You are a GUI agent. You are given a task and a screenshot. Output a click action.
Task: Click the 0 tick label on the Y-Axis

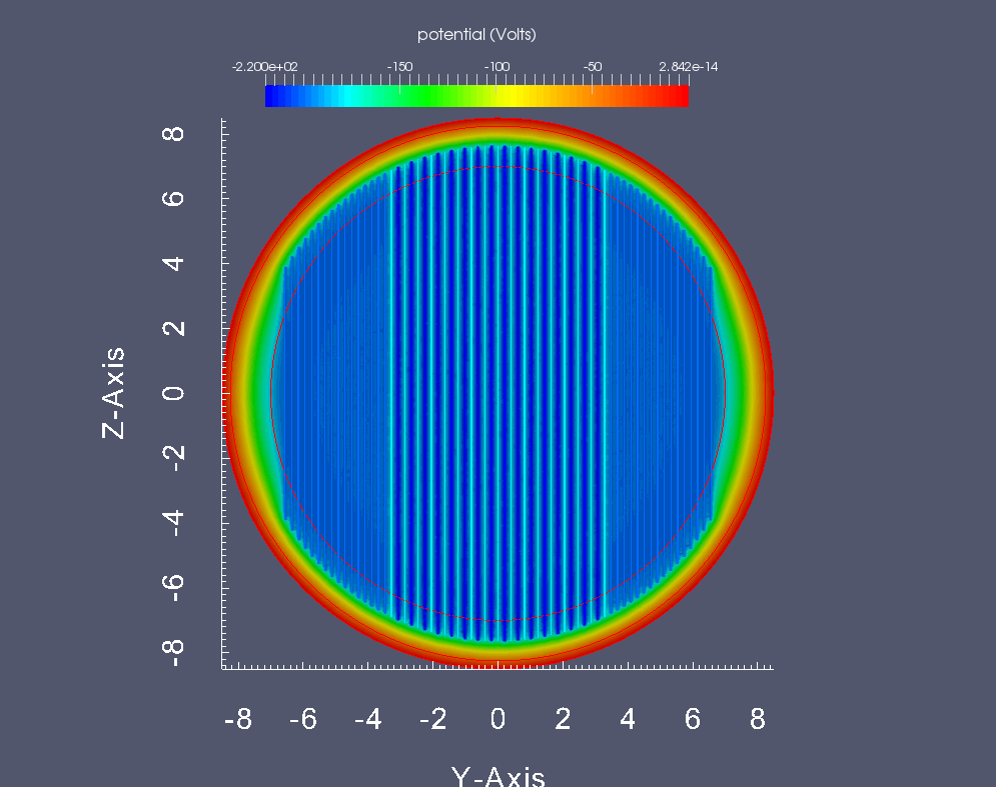tap(497, 719)
